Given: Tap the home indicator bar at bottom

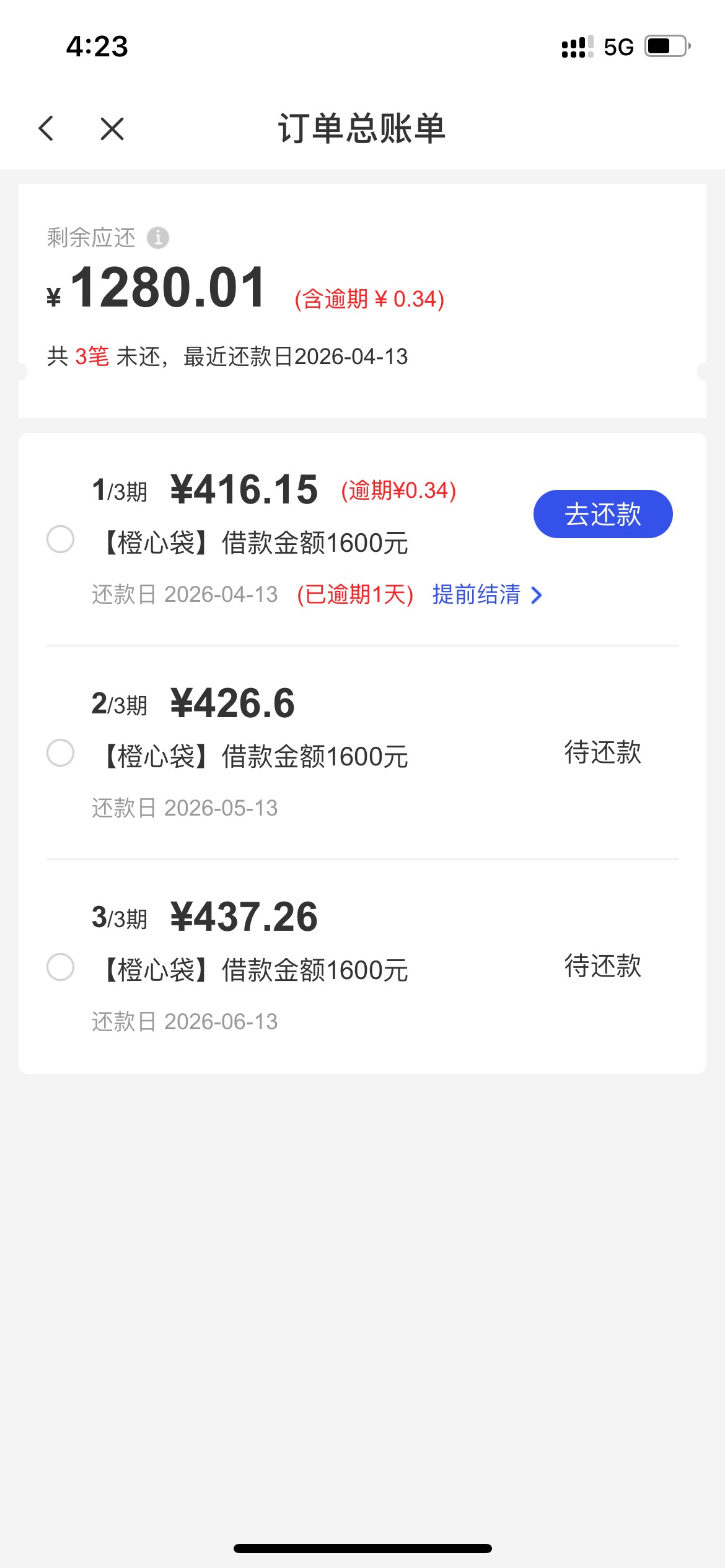Looking at the screenshot, I should coord(362,1548).
